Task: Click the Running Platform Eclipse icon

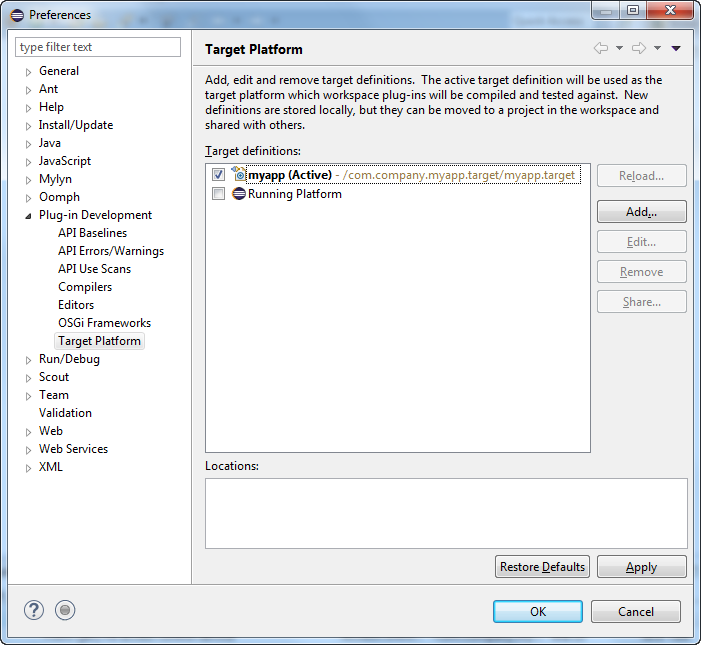Action: [x=239, y=194]
